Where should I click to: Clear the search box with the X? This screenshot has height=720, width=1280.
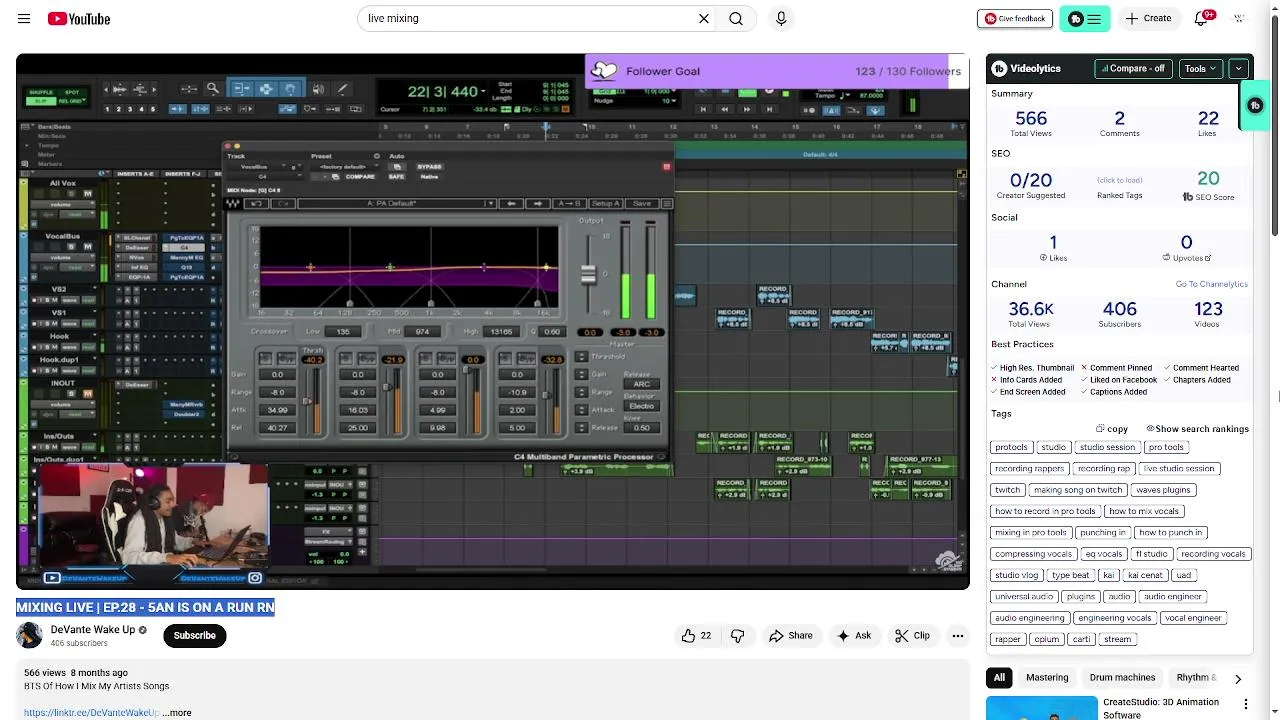pos(704,18)
